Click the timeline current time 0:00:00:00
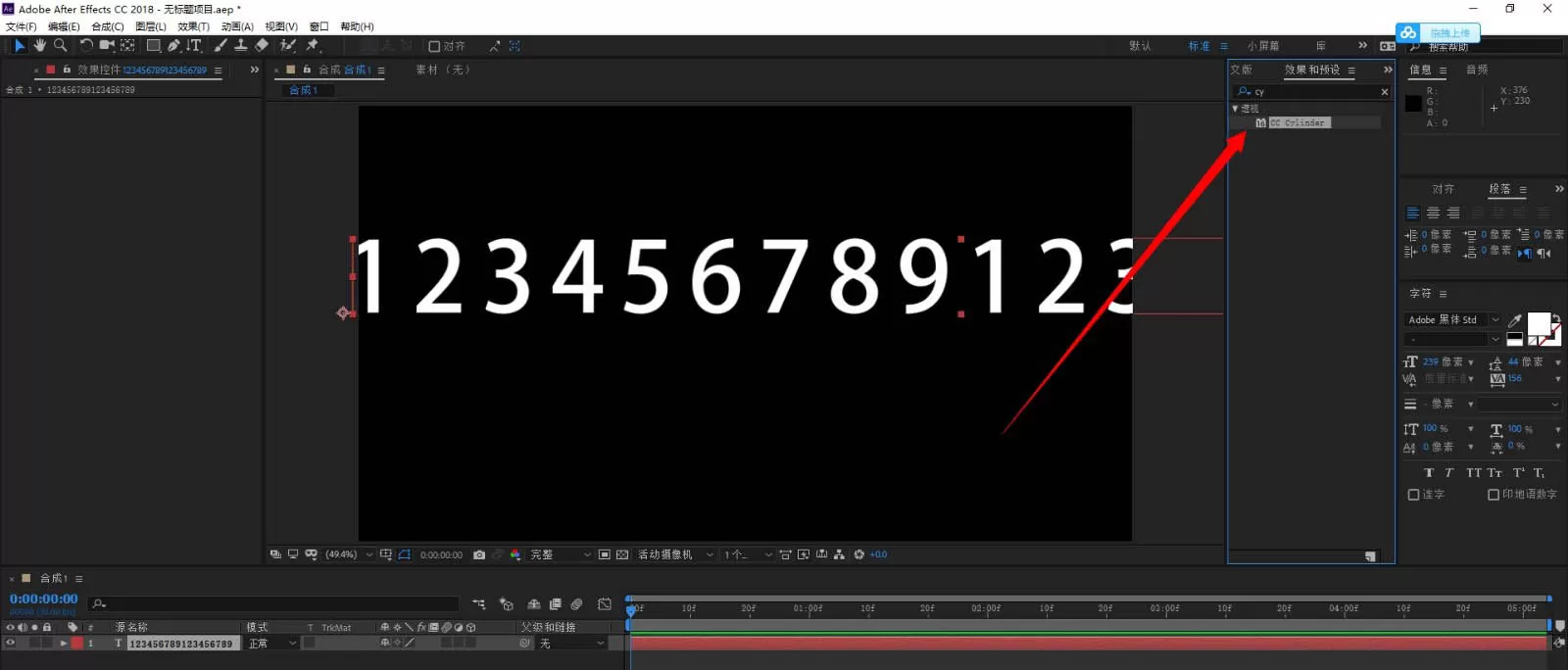The image size is (1568, 670). click(43, 598)
